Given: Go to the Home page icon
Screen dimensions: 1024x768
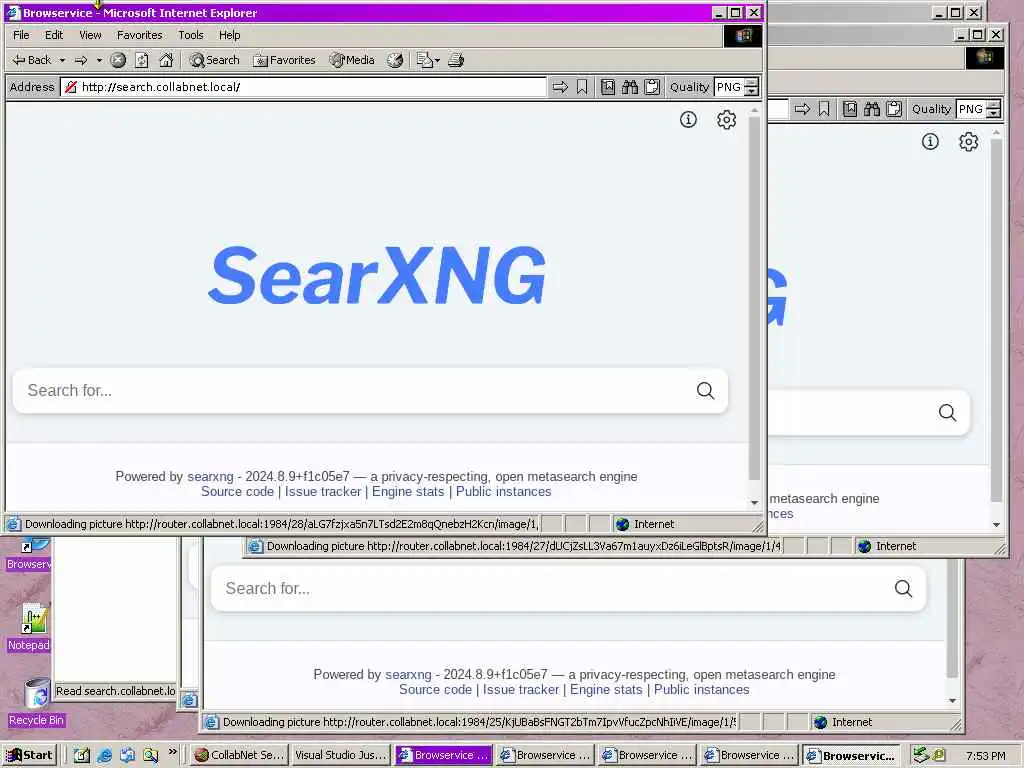Looking at the screenshot, I should 167,60.
